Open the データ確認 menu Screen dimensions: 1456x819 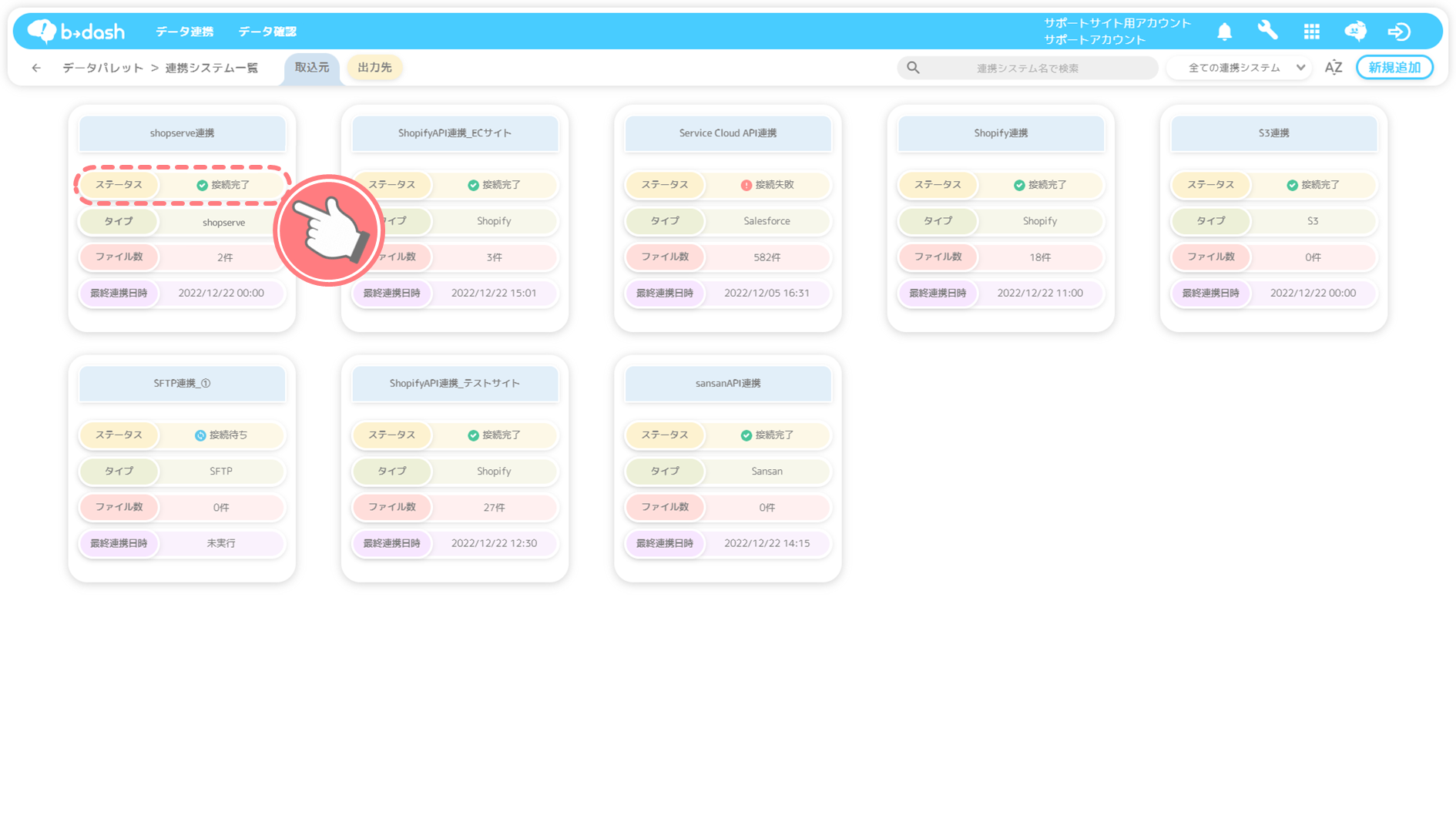click(267, 32)
